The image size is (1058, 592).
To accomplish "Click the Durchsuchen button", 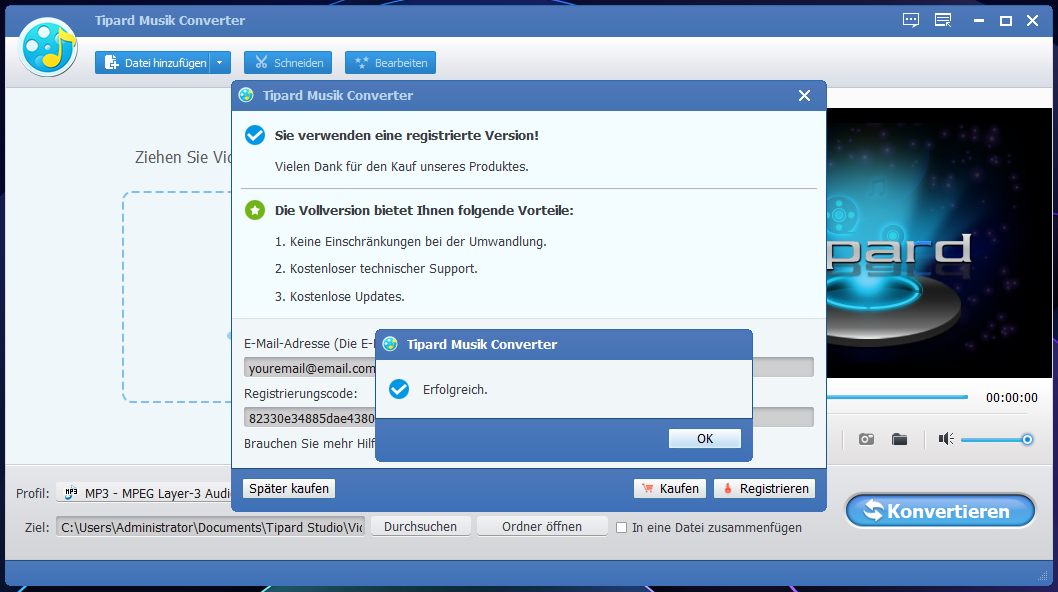I will [420, 527].
